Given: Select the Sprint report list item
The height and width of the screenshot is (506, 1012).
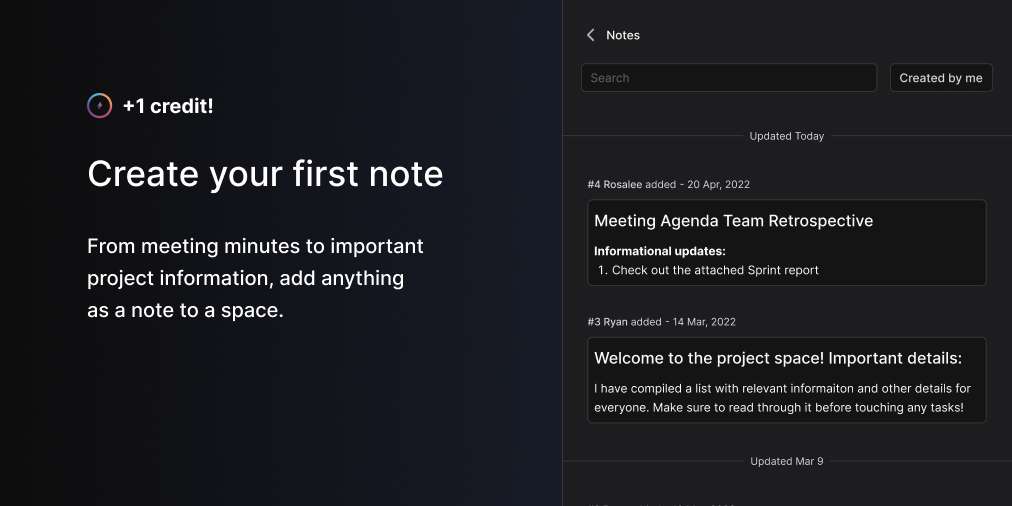Looking at the screenshot, I should 714,270.
